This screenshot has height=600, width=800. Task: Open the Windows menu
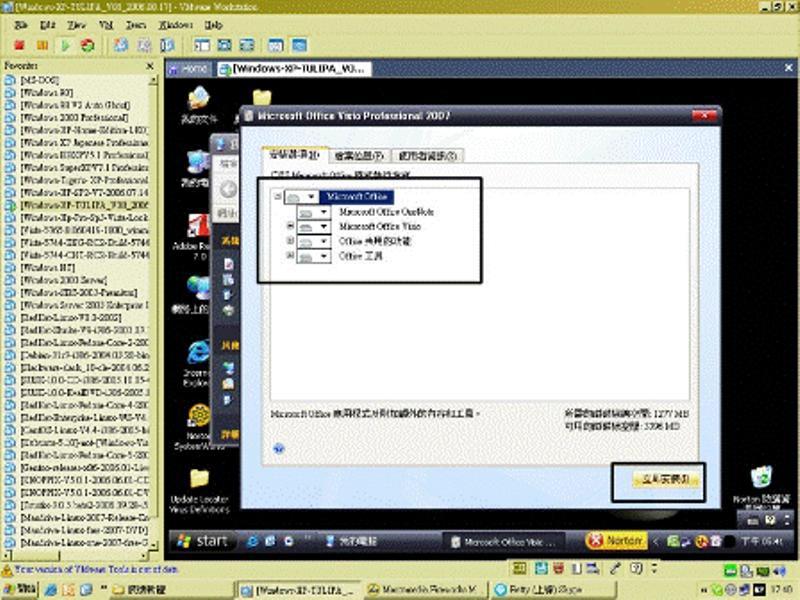coord(176,24)
